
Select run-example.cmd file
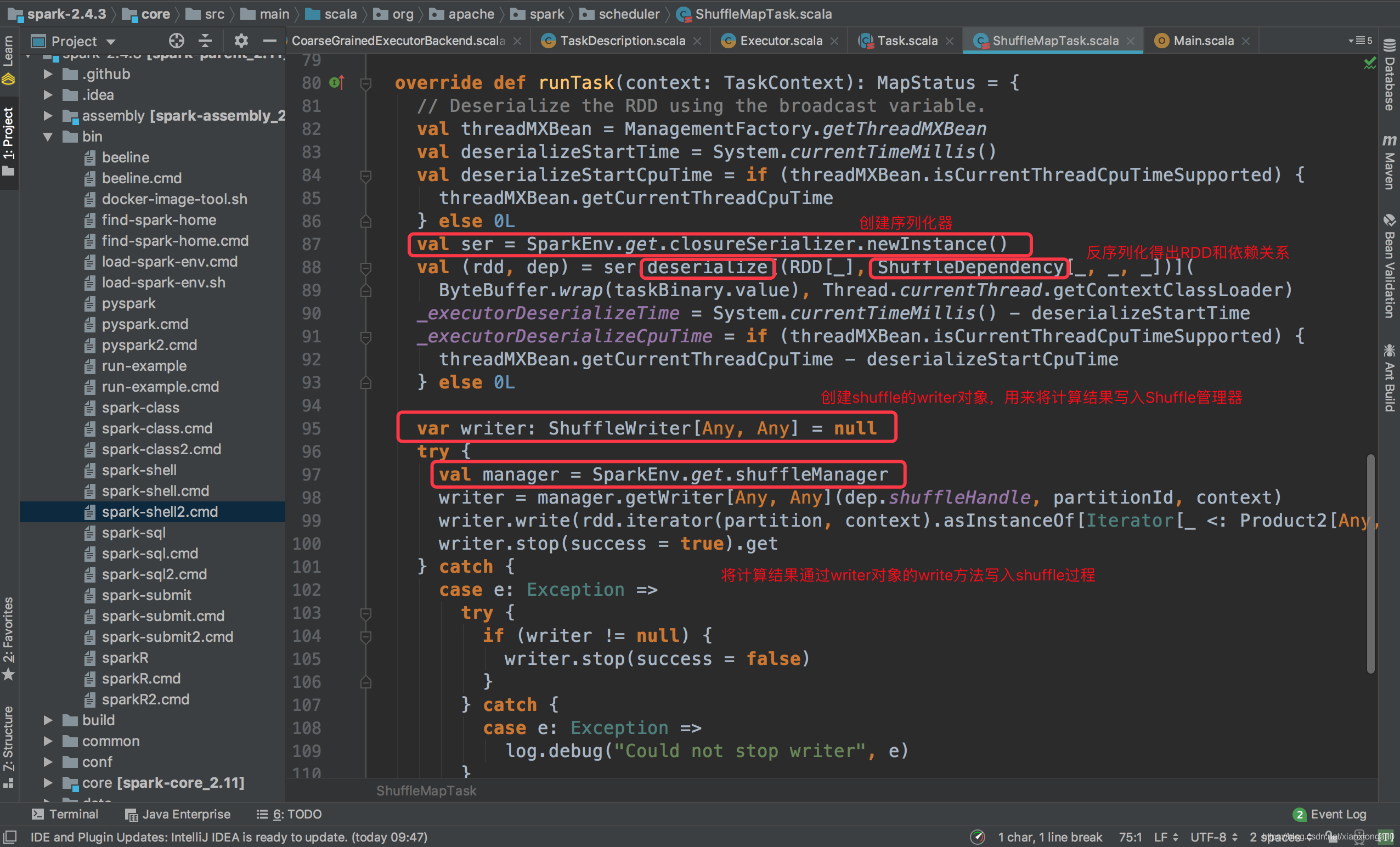click(160, 387)
